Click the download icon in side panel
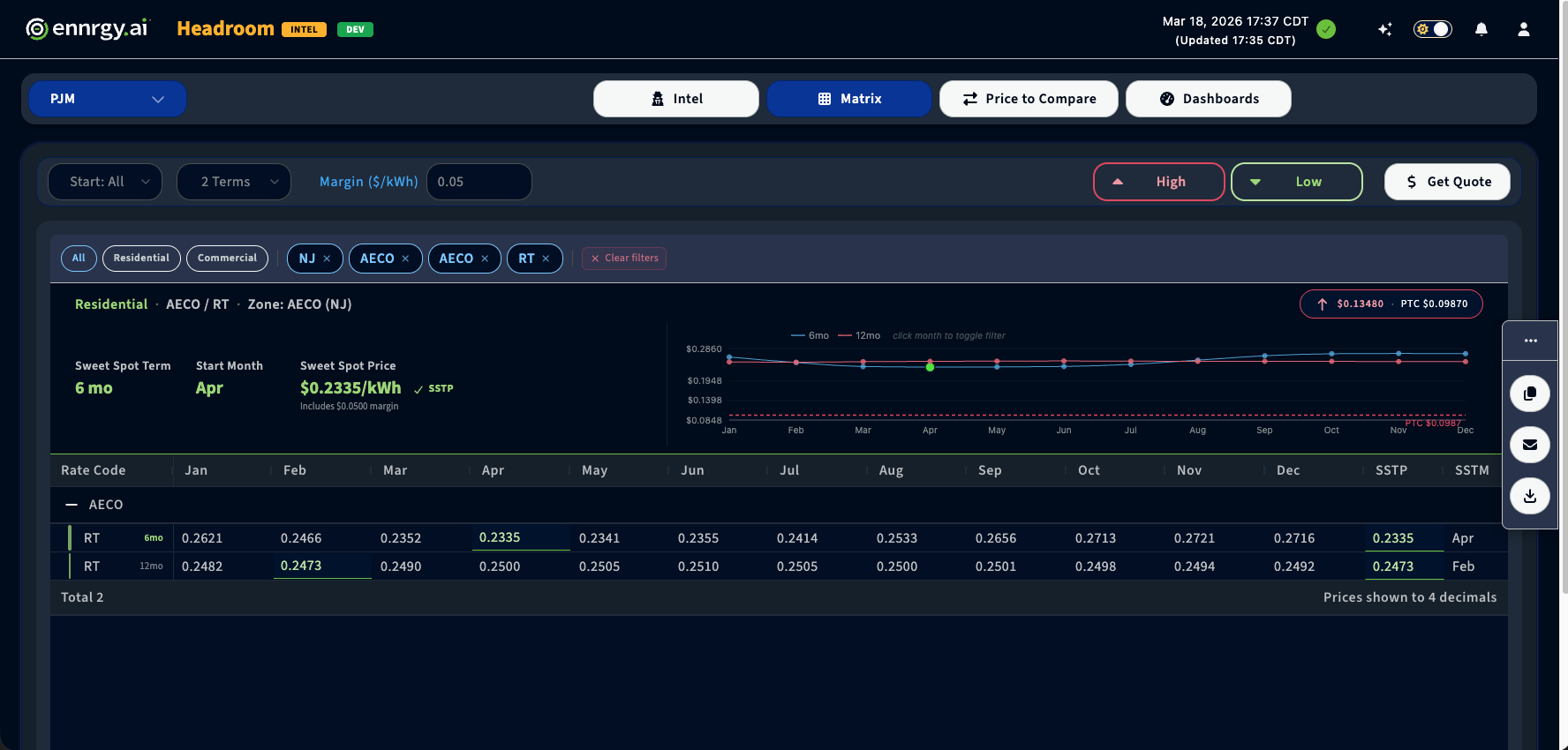 tap(1529, 496)
